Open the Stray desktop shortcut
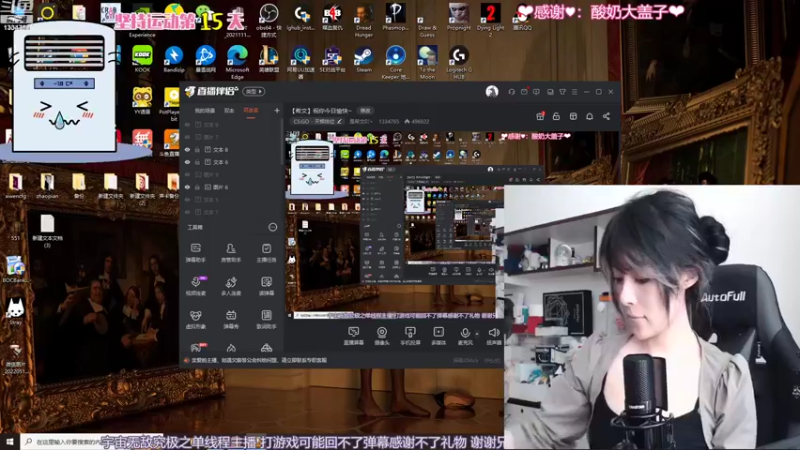Viewport: 800px width, 450px height. click(15, 312)
